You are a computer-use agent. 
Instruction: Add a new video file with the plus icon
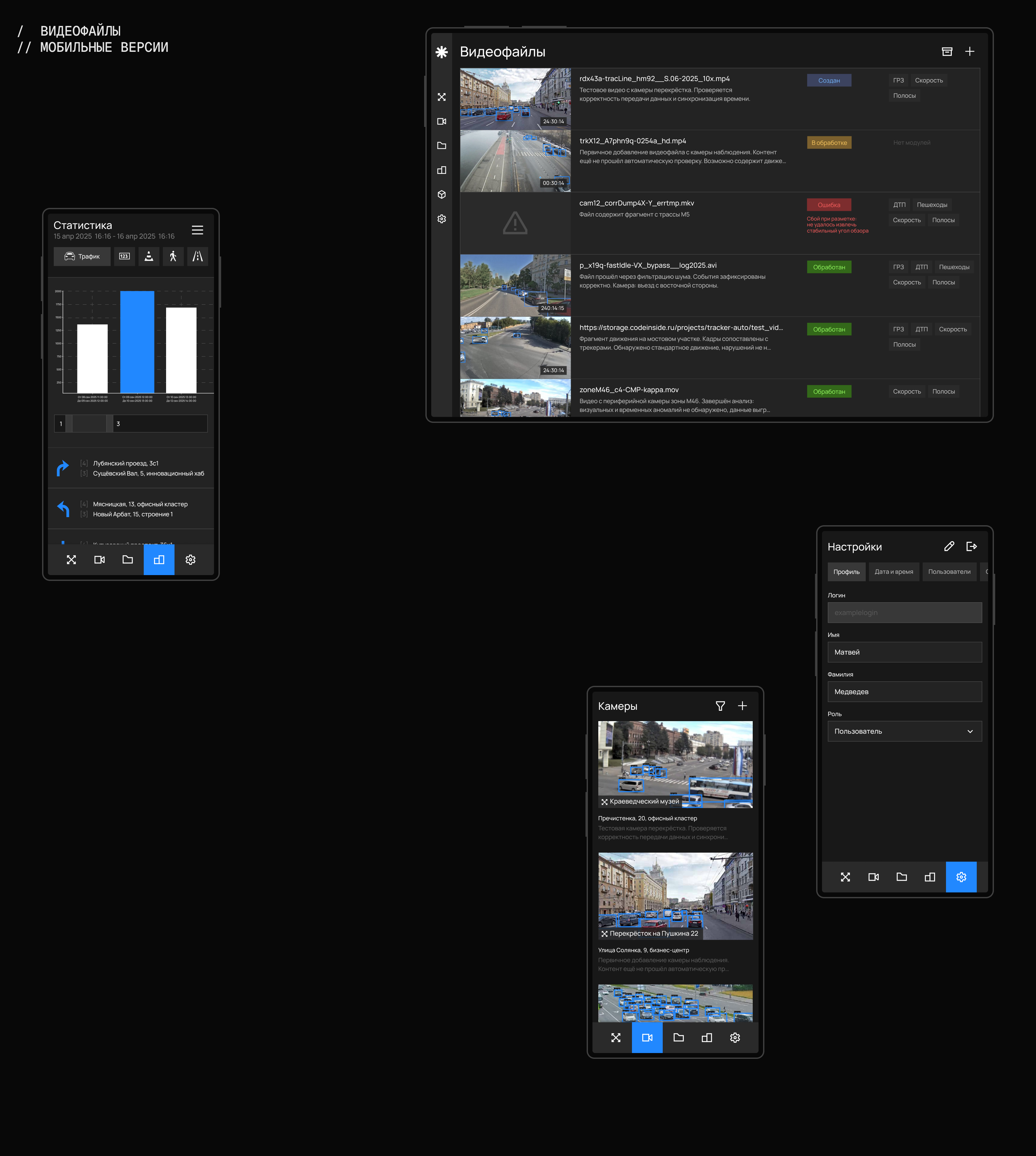pos(970,52)
